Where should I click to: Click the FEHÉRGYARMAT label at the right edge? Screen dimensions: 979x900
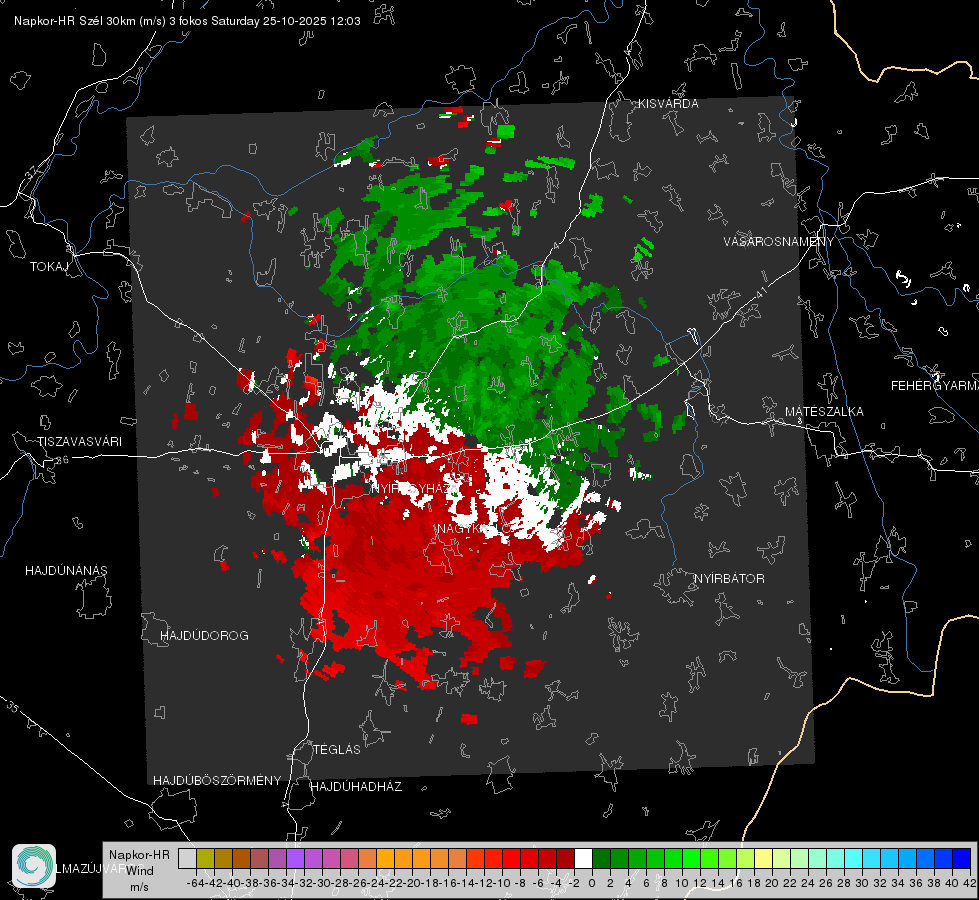coord(934,386)
